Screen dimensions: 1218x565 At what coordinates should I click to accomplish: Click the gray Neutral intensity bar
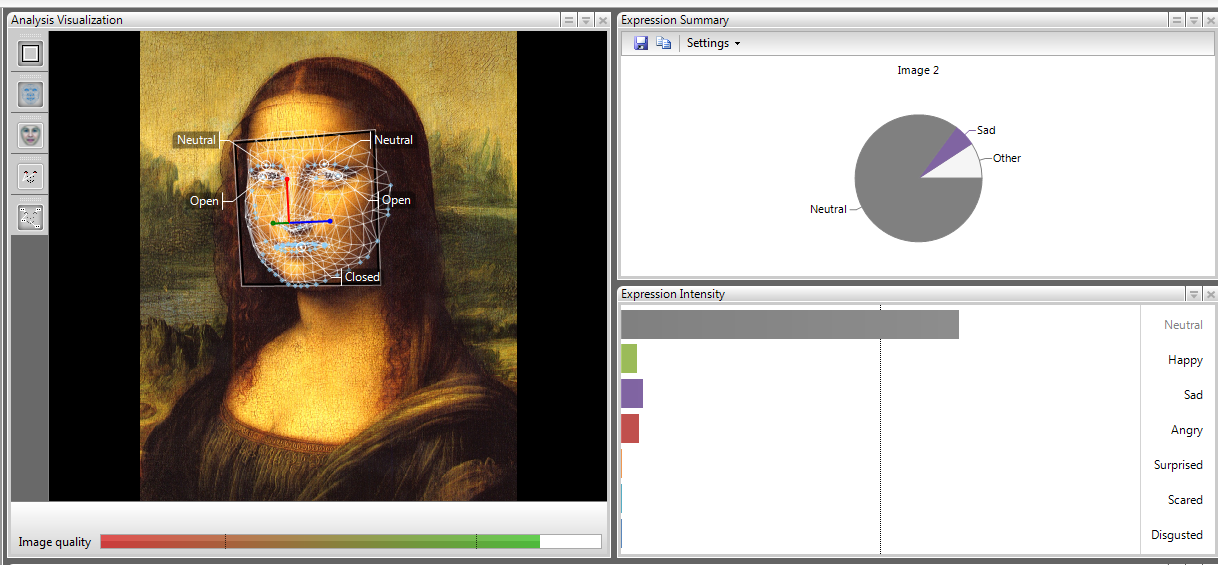click(x=790, y=324)
